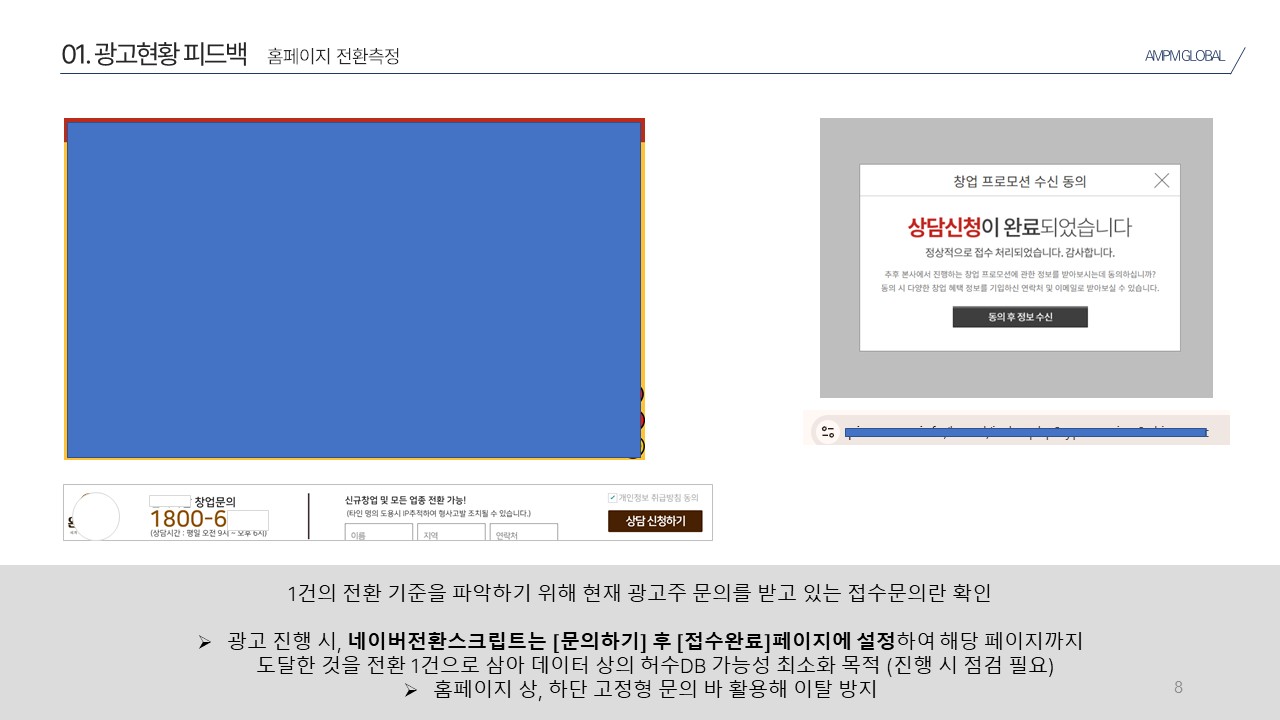Click the 신규창업 및 모든 업종 전환 가능 text

405,500
